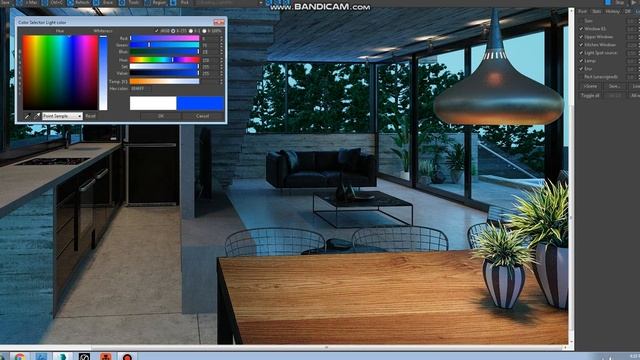640x360 pixels.
Task: Click the Temp (K) temperature gradient slider
Action: click(164, 82)
